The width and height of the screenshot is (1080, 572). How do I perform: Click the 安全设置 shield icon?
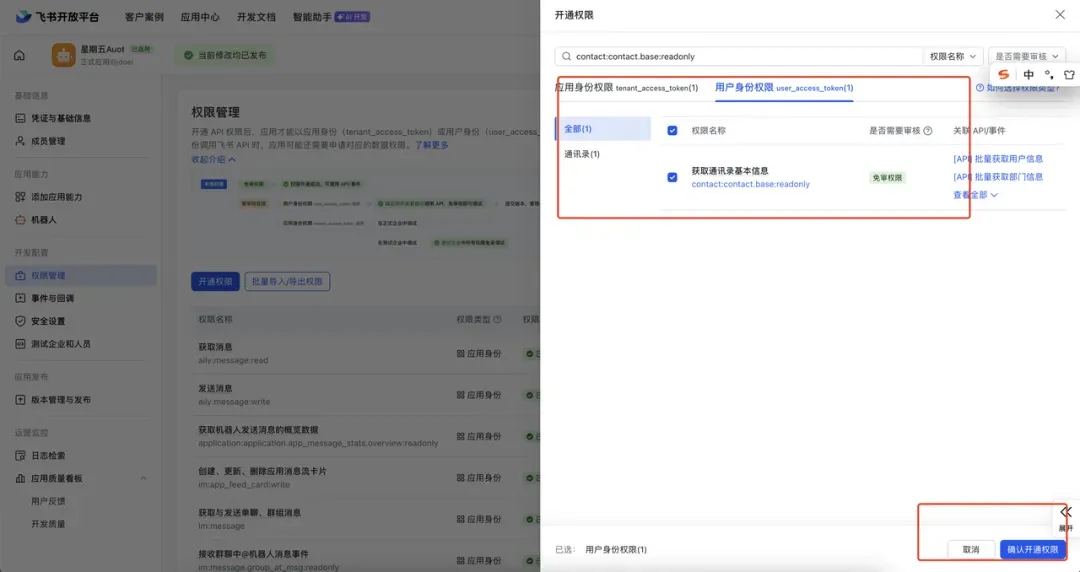tap(20, 321)
